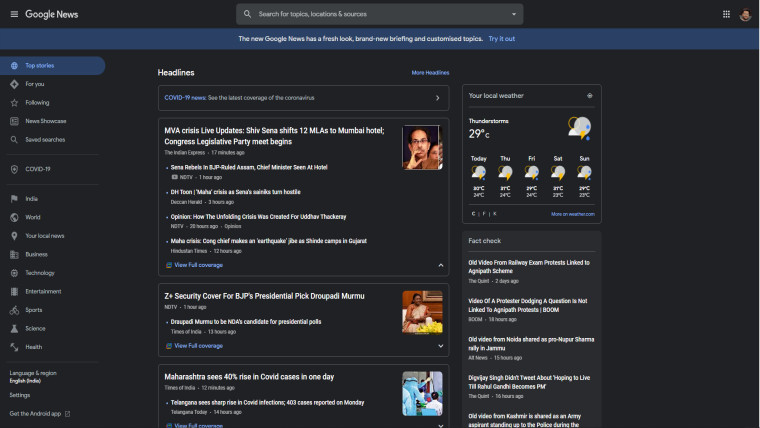This screenshot has height=428, width=760.
Task: Switch weather units to Kelvin
Action: click(x=494, y=214)
